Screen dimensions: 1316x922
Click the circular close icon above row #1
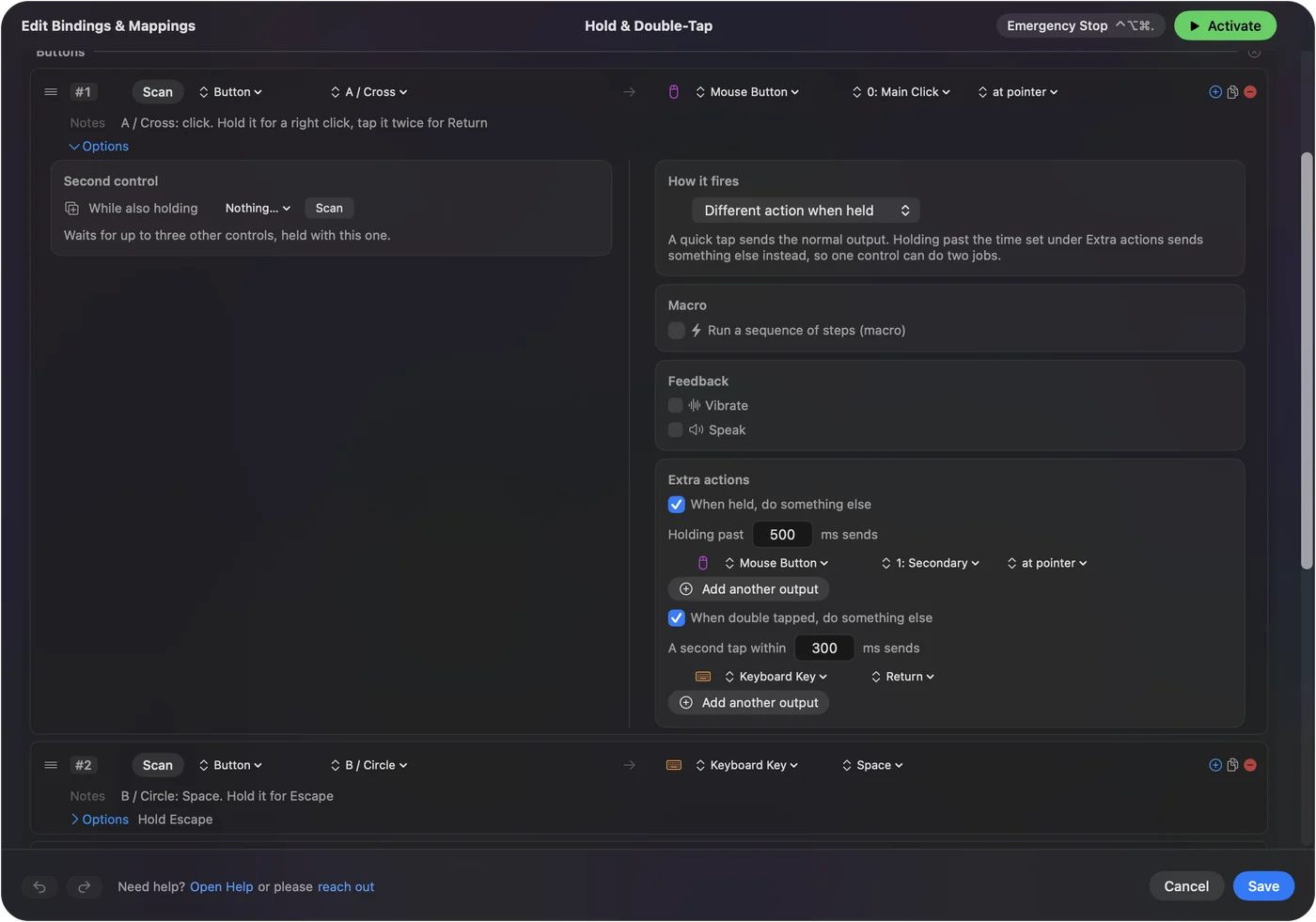[x=1254, y=53]
